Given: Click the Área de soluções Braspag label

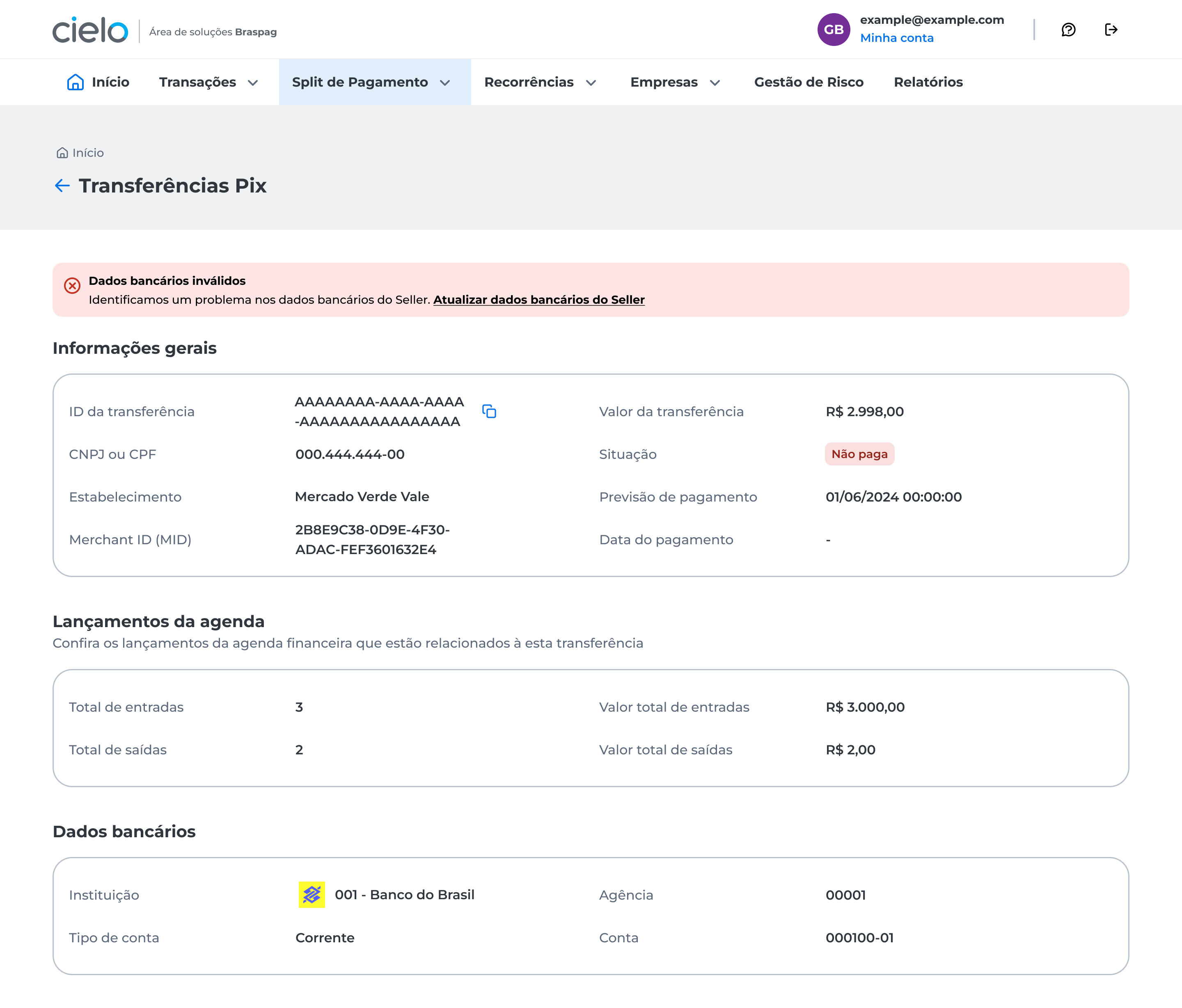Looking at the screenshot, I should [213, 32].
